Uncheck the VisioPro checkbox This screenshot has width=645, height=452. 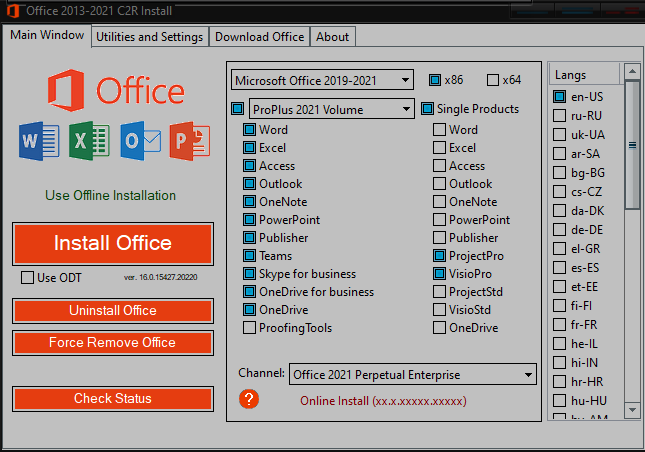tap(439, 274)
